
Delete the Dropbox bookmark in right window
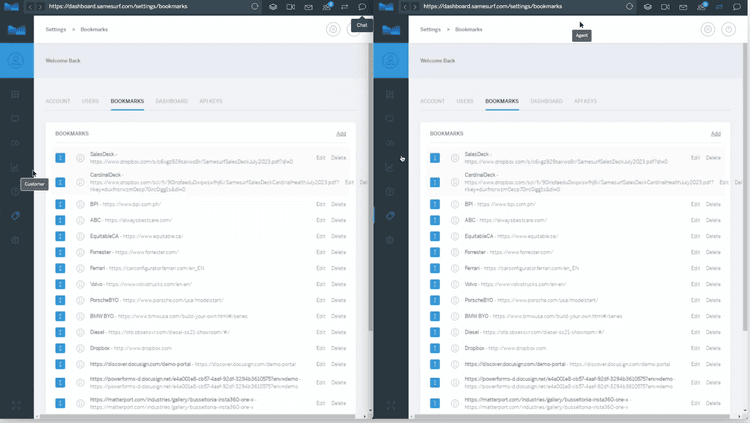713,348
